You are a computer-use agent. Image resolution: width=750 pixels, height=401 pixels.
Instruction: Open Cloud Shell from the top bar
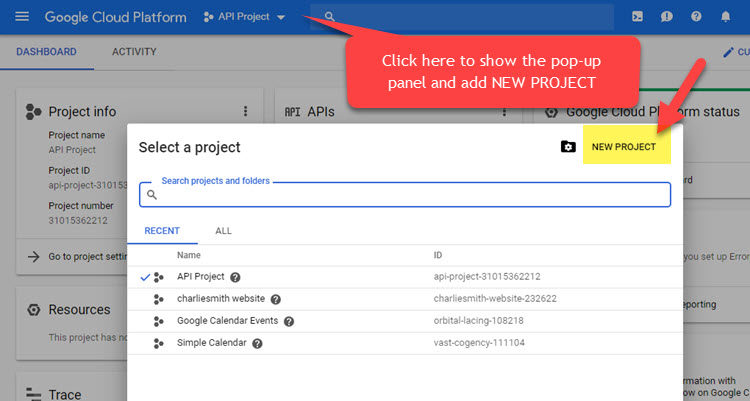pos(637,17)
